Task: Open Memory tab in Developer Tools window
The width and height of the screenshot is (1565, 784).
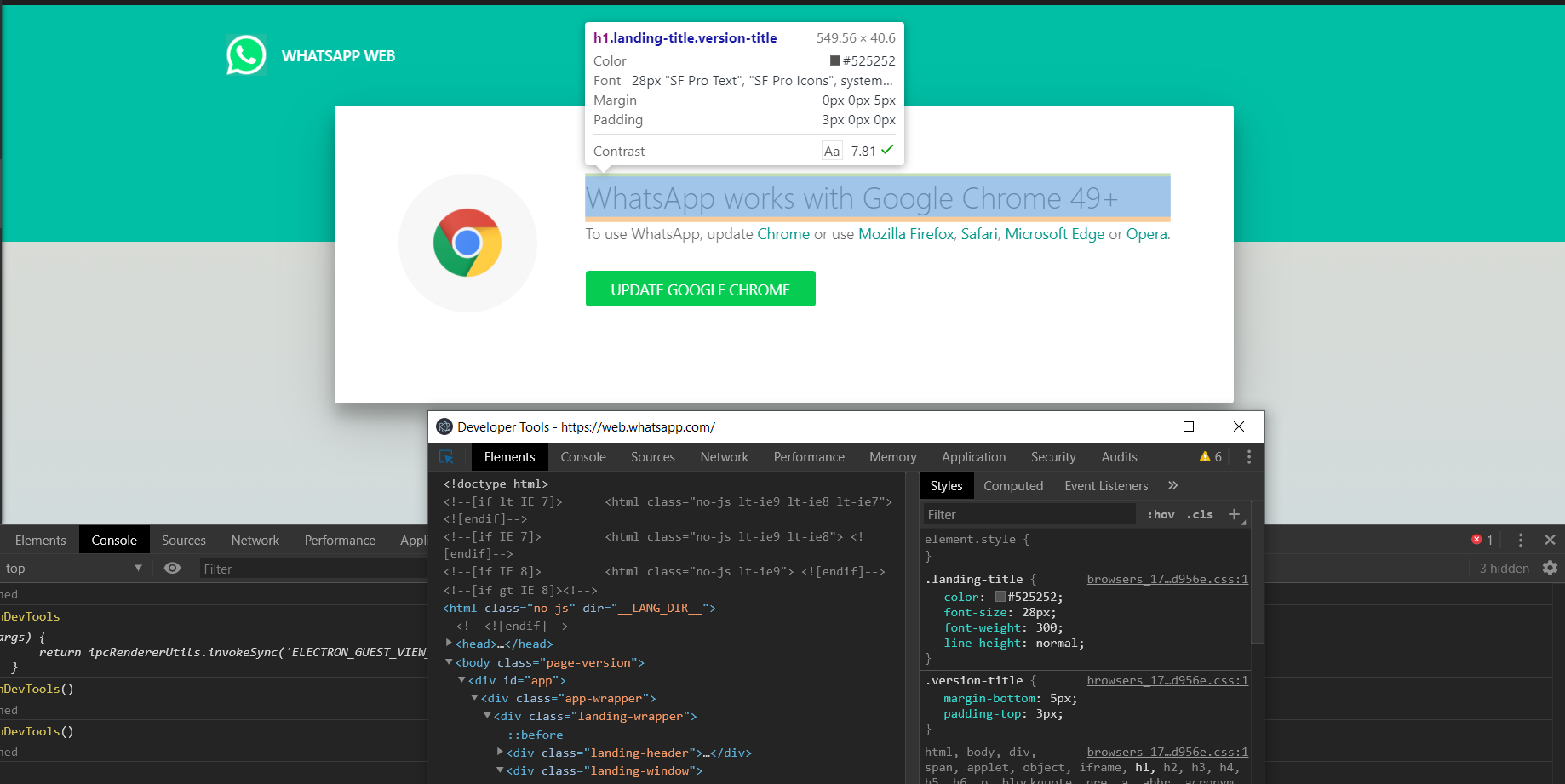Action: point(893,457)
